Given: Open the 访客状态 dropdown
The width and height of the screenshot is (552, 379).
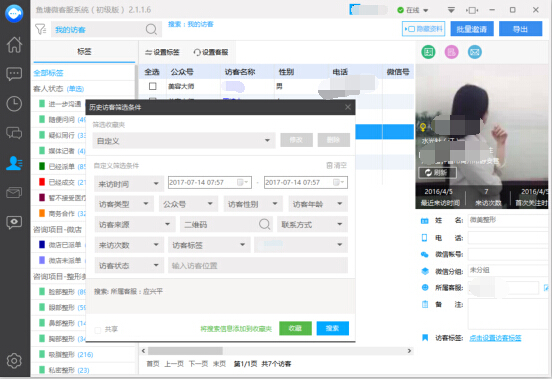Looking at the screenshot, I should pos(129,265).
